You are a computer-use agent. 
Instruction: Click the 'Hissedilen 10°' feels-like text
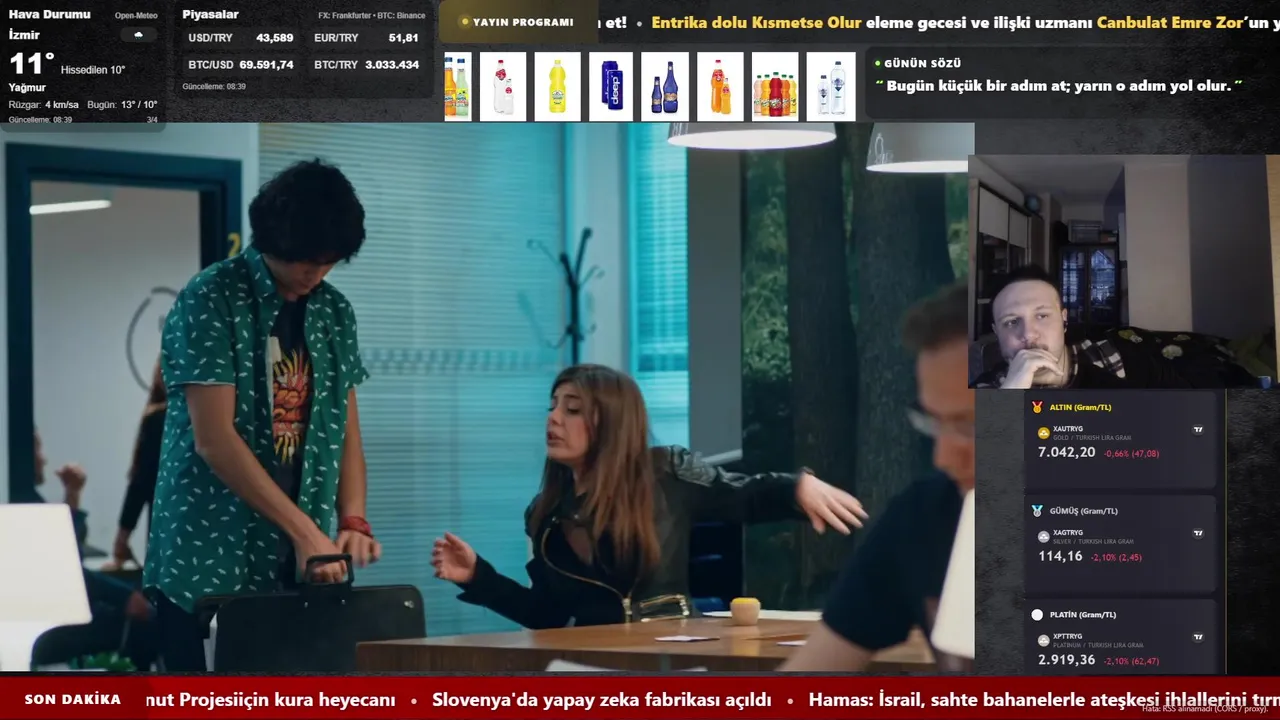point(93,70)
